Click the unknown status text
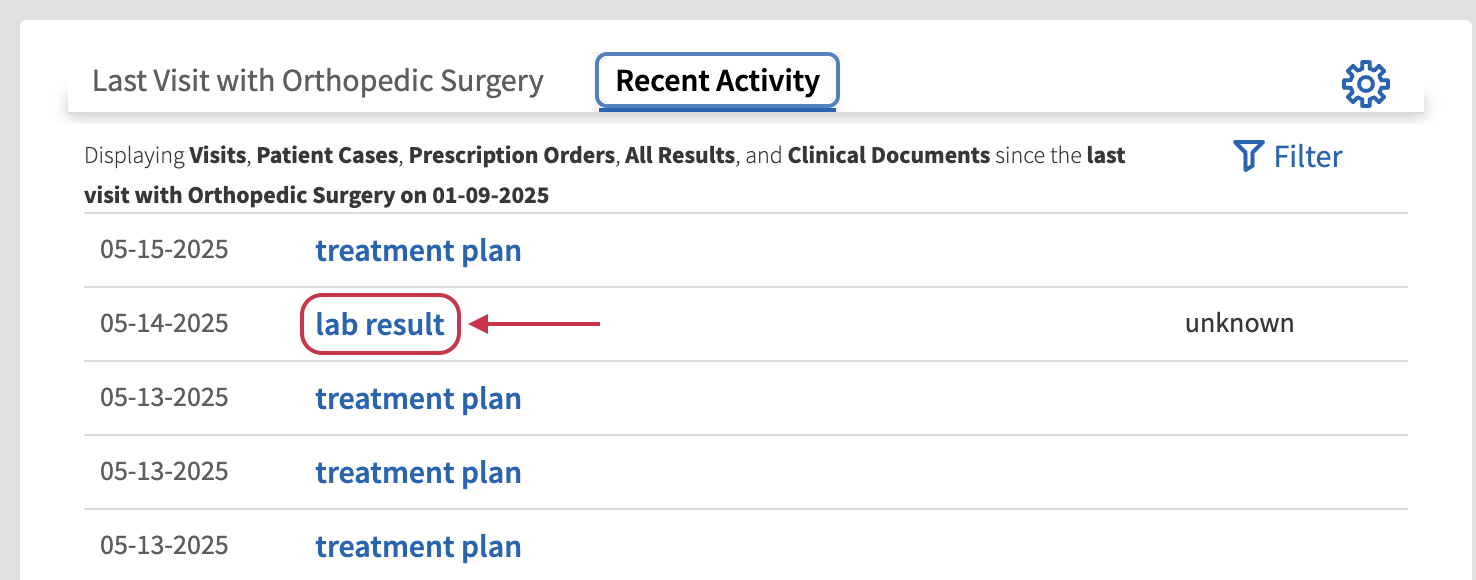This screenshot has width=1476, height=580. pos(1240,323)
